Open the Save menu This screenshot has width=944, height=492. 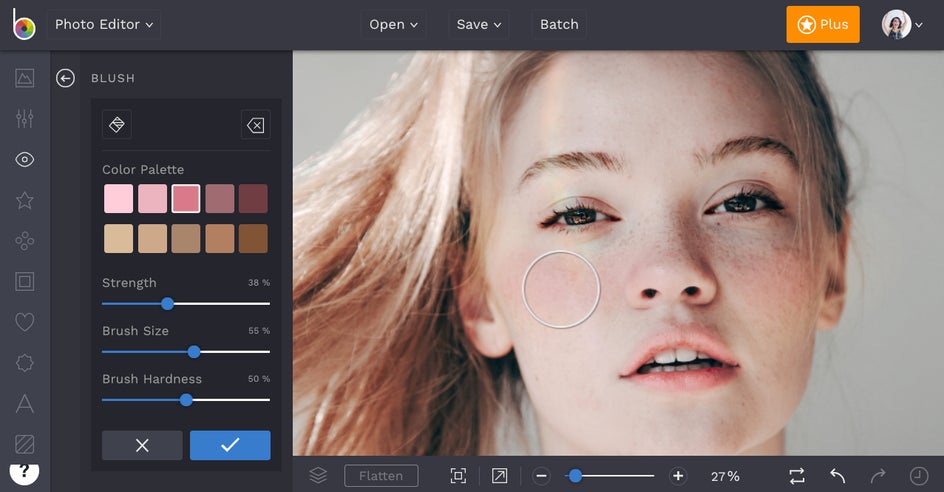[x=479, y=25]
